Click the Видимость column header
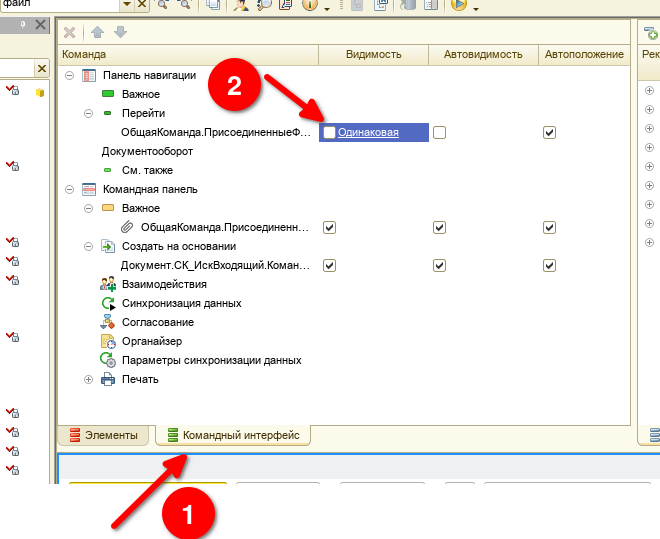Image resolution: width=660 pixels, height=539 pixels. 373,55
